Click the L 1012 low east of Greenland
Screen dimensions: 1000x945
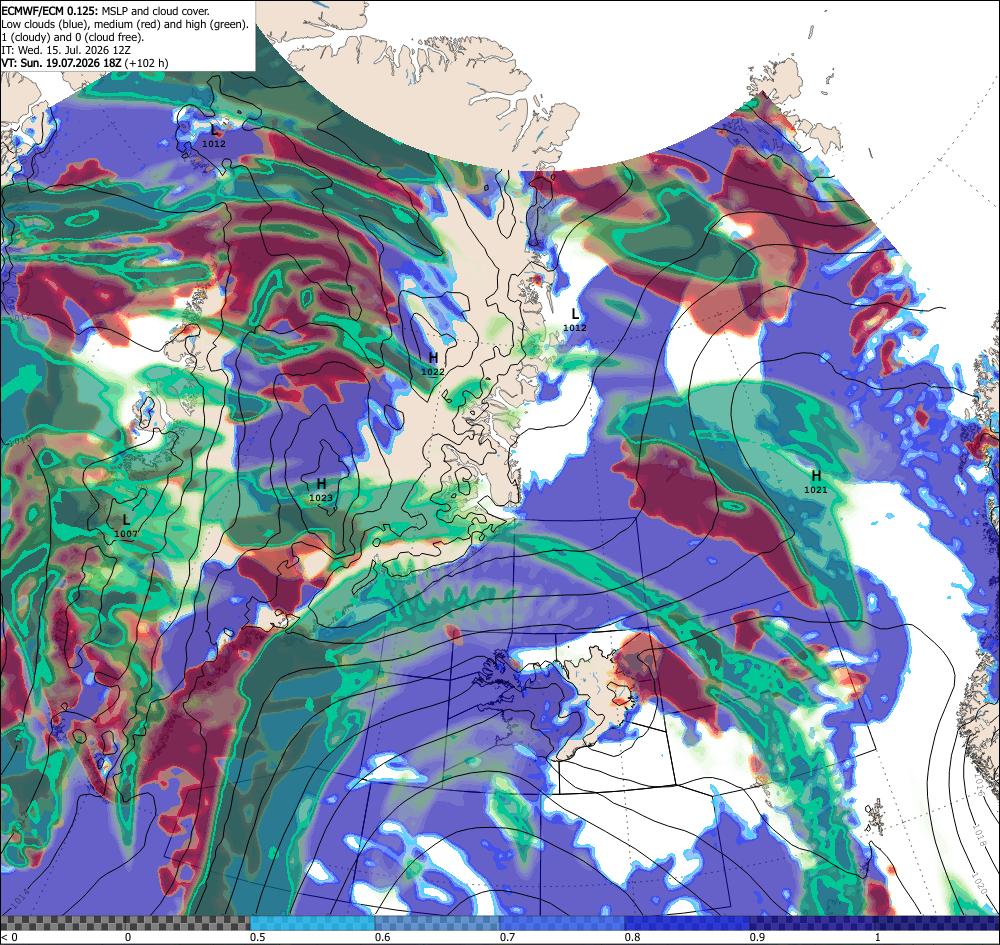click(x=575, y=319)
